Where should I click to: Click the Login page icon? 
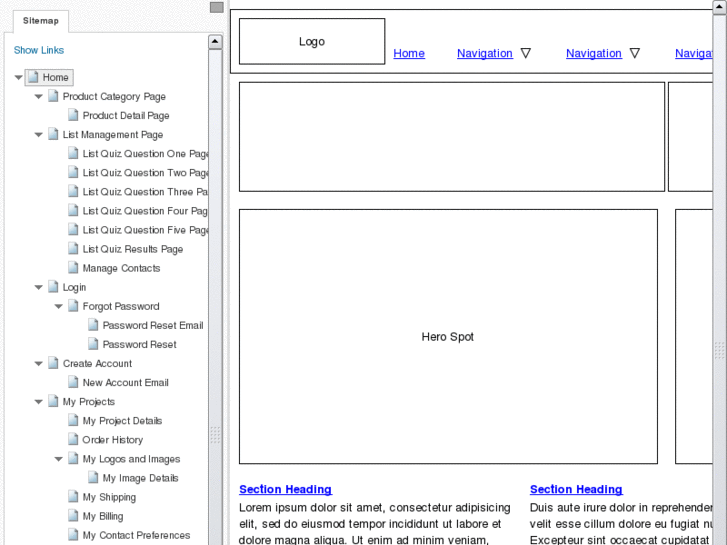[53, 287]
